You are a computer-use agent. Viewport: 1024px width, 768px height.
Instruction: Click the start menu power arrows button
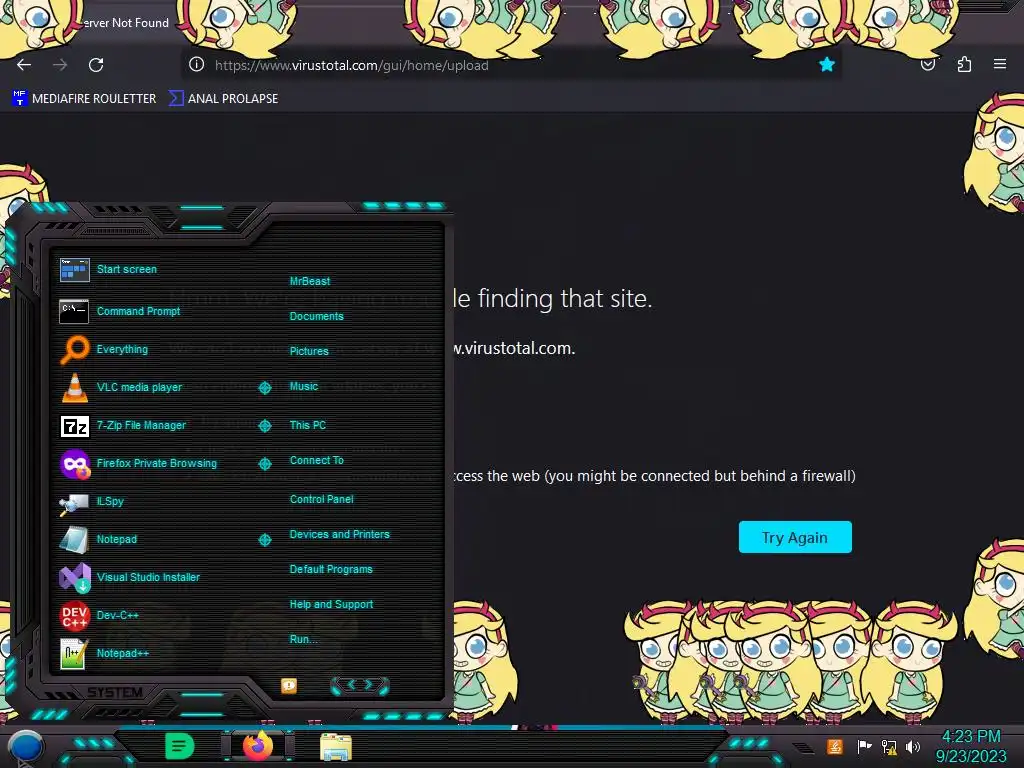pos(360,685)
